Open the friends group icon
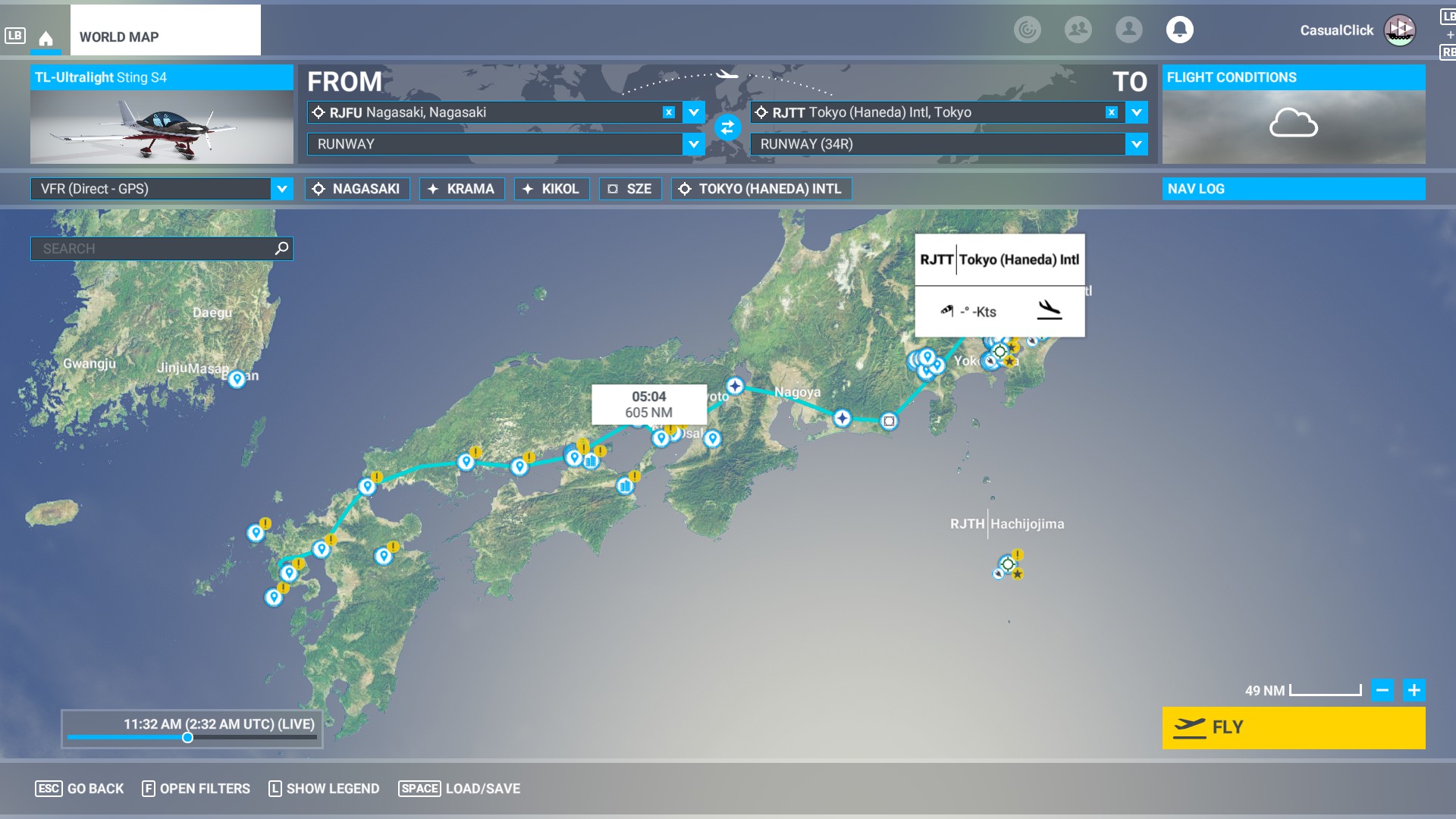This screenshot has height=819, width=1456. pyautogui.click(x=1078, y=30)
